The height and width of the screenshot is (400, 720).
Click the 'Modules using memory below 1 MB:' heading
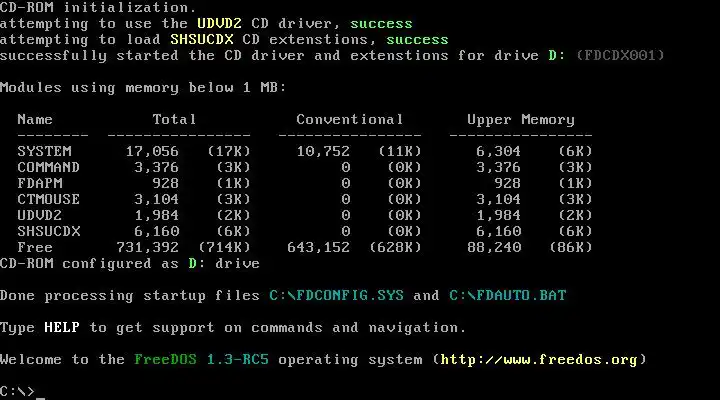pyautogui.click(x=143, y=87)
